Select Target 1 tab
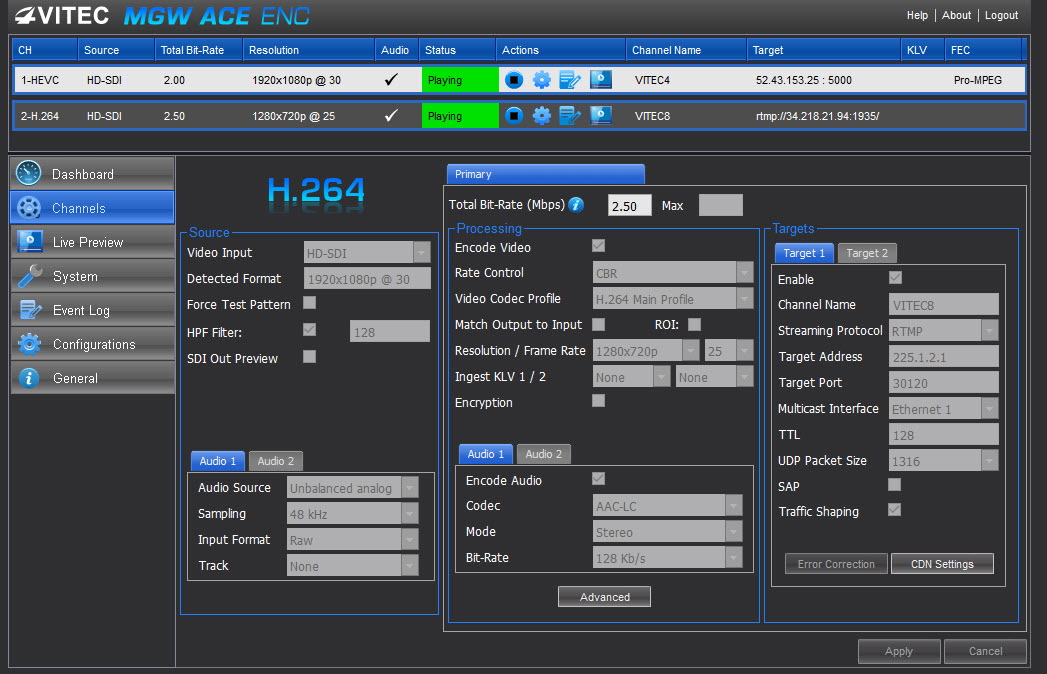The width and height of the screenshot is (1047, 674). point(804,252)
